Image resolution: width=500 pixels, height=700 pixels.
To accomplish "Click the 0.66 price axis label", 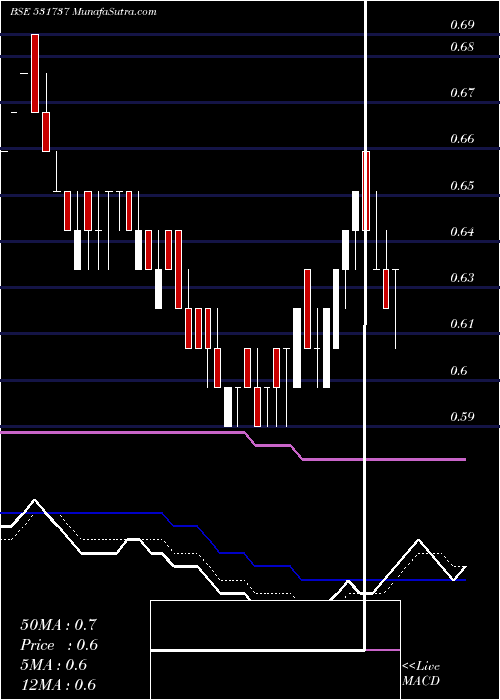I will tap(462, 139).
